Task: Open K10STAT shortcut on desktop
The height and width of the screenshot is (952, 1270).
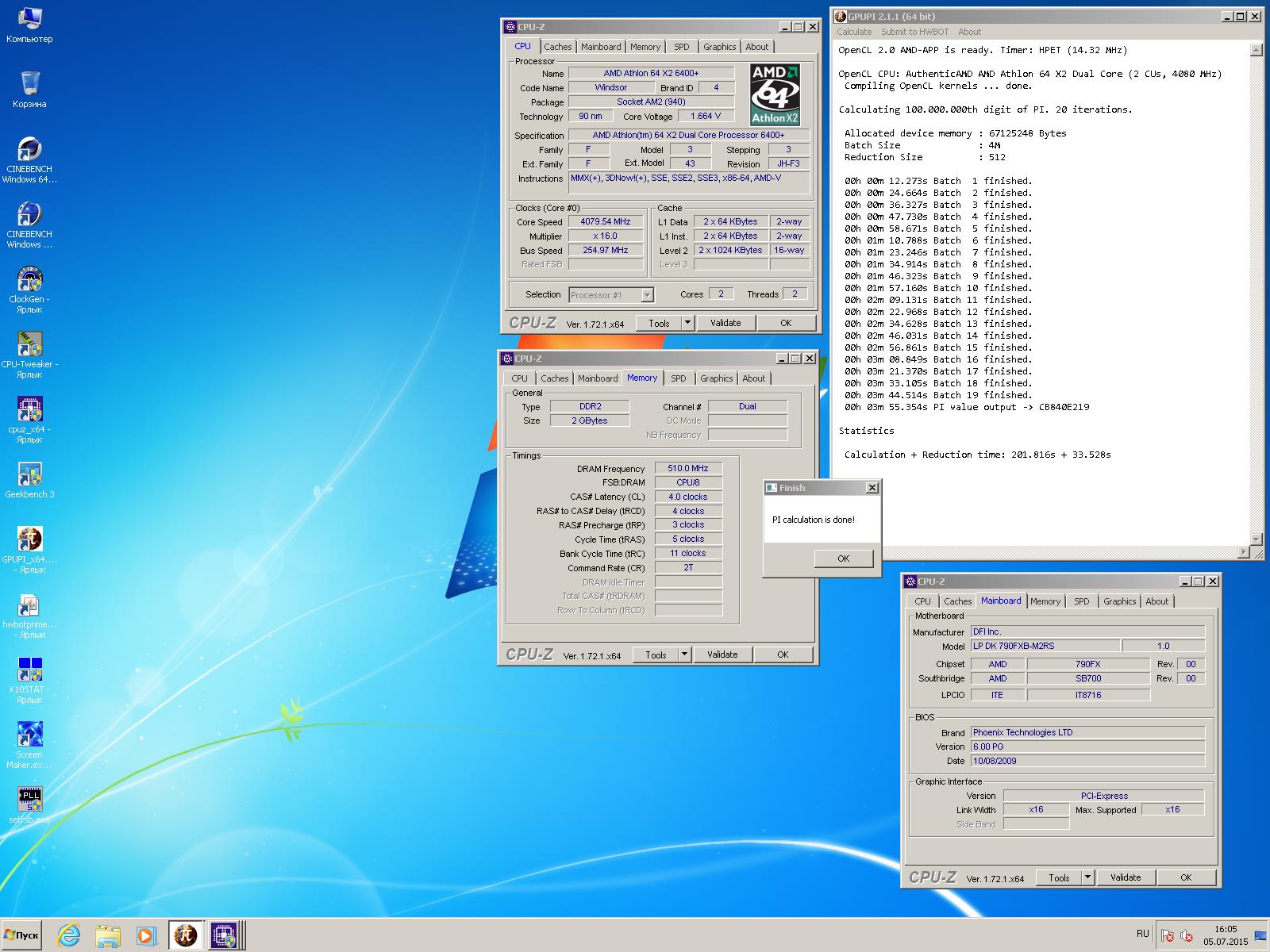Action: point(29,680)
